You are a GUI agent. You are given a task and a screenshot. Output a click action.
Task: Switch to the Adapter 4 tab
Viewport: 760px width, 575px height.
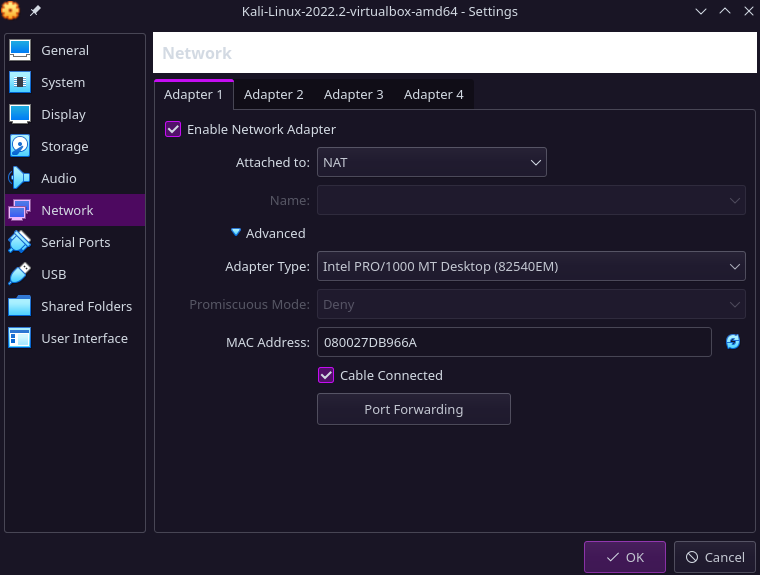click(x=433, y=95)
